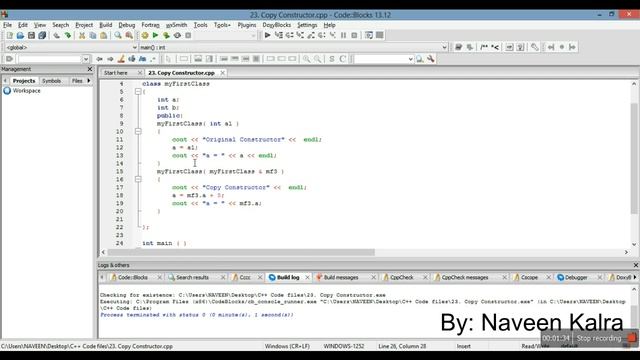
Task: Click the Save file icon
Action: [x=31, y=36]
